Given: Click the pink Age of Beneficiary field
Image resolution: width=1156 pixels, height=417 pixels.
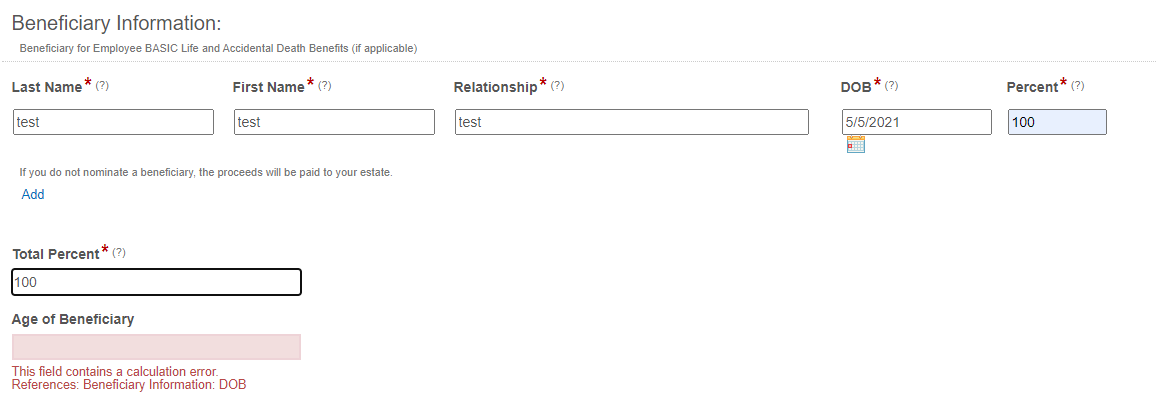Looking at the screenshot, I should click(156, 347).
